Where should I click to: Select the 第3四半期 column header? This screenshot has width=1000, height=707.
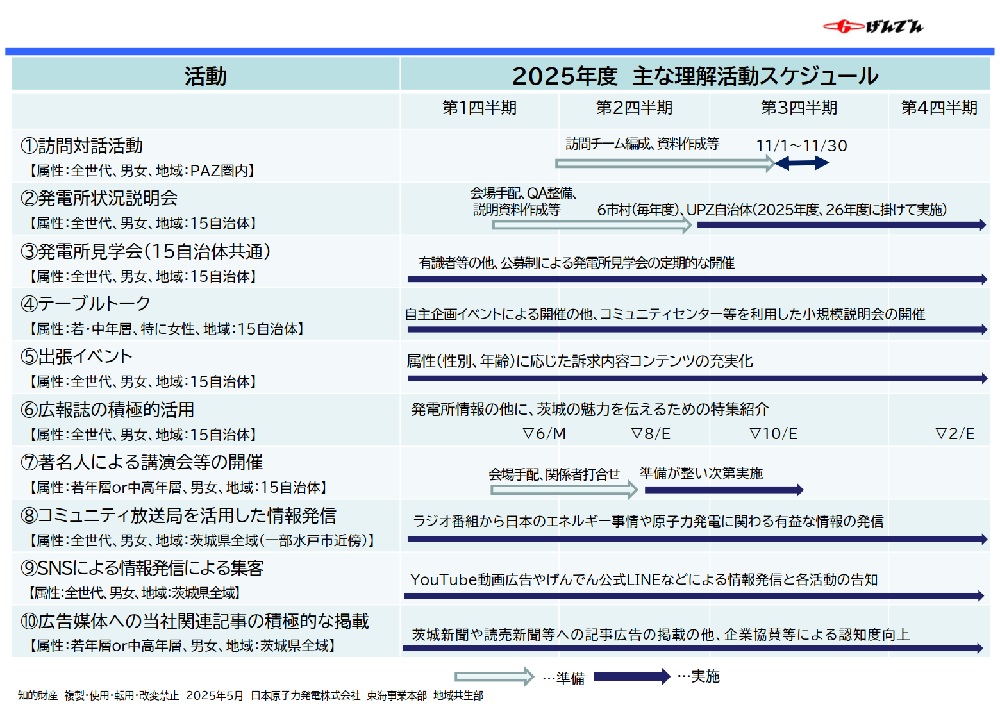pyautogui.click(x=799, y=108)
